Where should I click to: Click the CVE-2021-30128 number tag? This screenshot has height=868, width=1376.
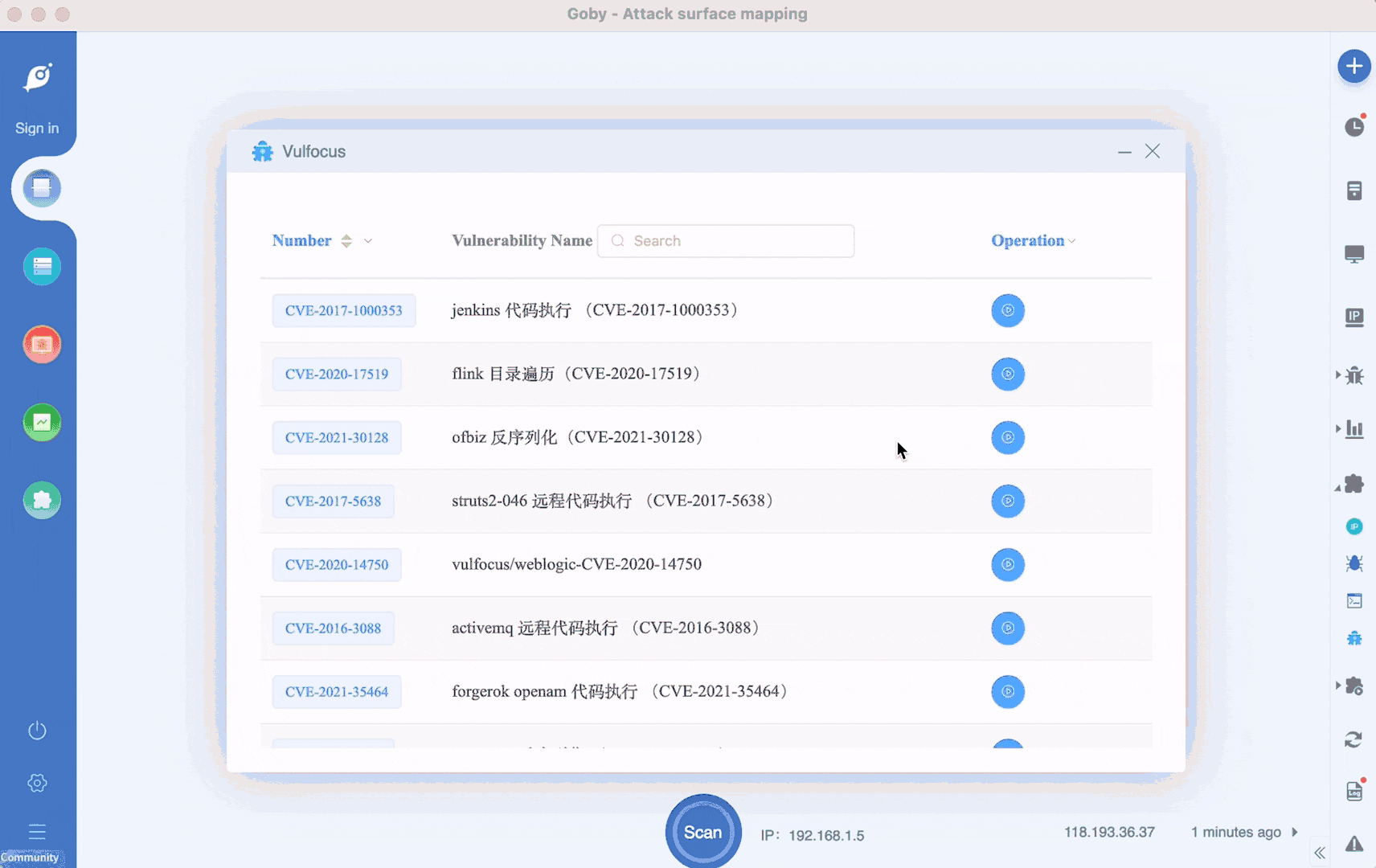336,438
